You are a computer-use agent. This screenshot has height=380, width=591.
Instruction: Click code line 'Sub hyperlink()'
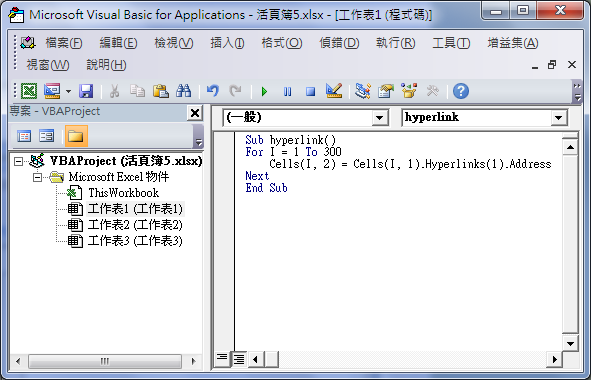pos(291,140)
